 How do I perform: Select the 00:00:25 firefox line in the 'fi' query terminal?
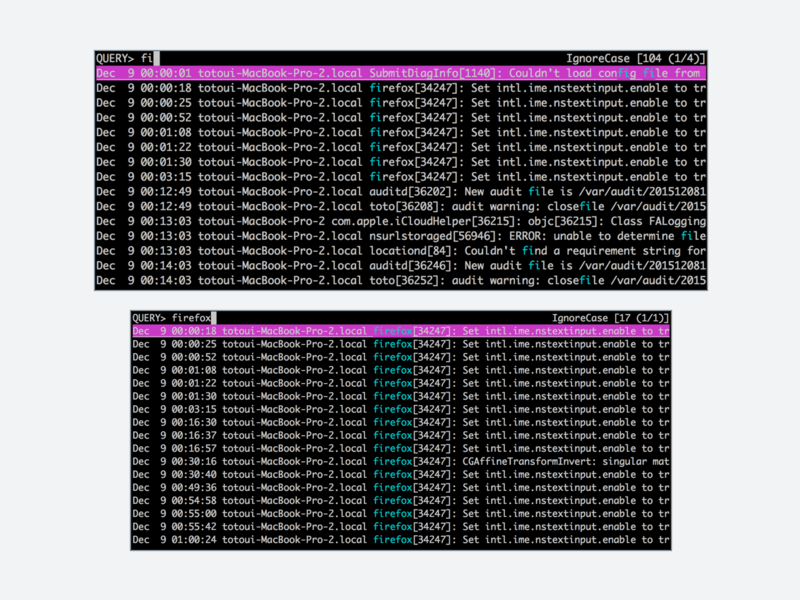[401, 103]
